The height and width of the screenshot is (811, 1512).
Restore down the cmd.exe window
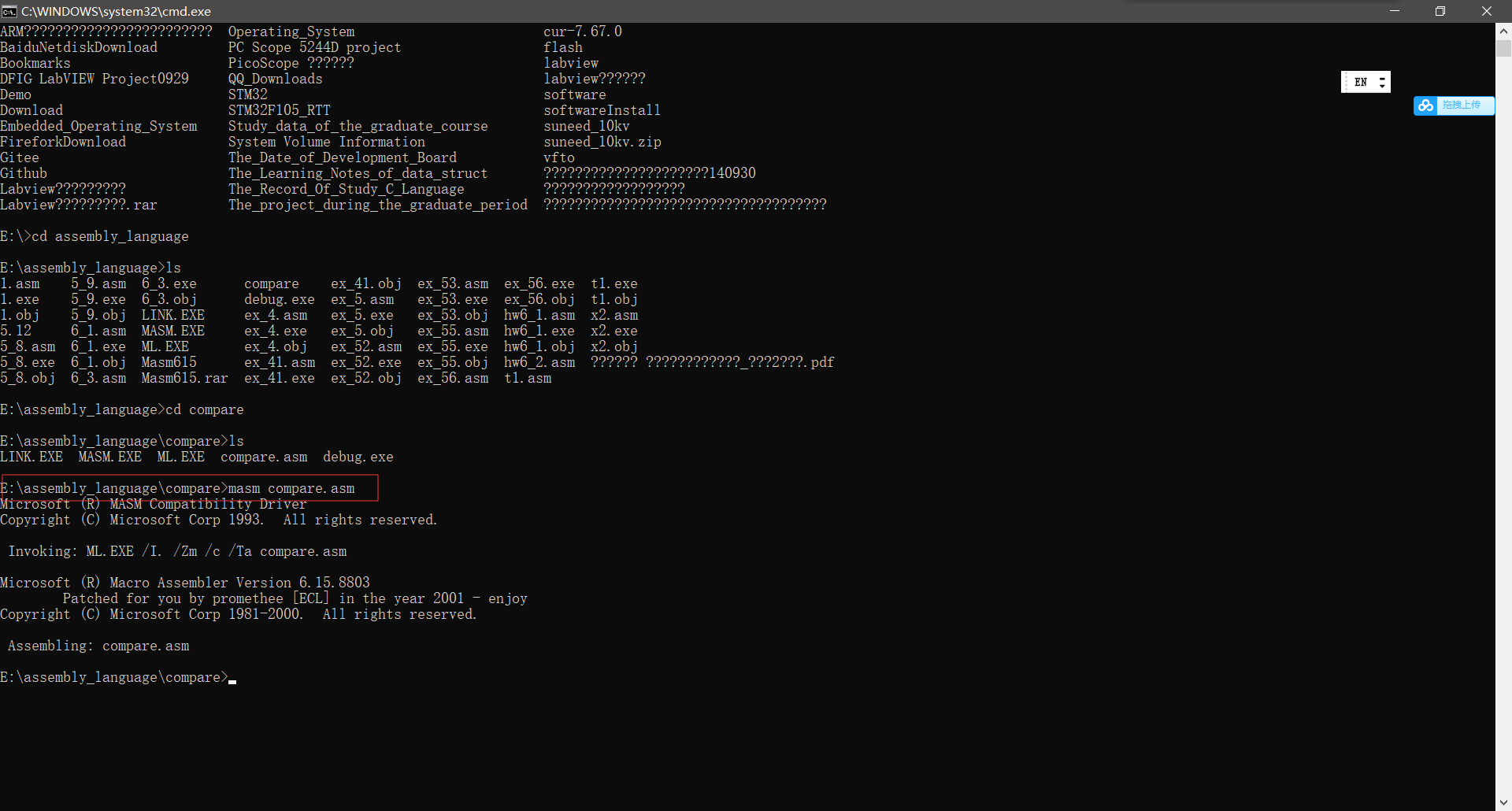tap(1440, 11)
